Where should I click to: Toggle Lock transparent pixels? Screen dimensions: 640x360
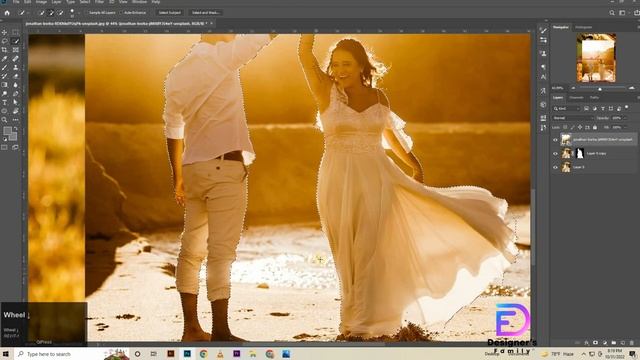point(565,127)
